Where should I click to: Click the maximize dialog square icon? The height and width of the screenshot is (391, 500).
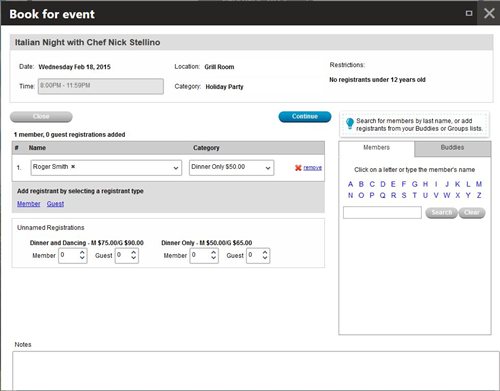[x=469, y=13]
